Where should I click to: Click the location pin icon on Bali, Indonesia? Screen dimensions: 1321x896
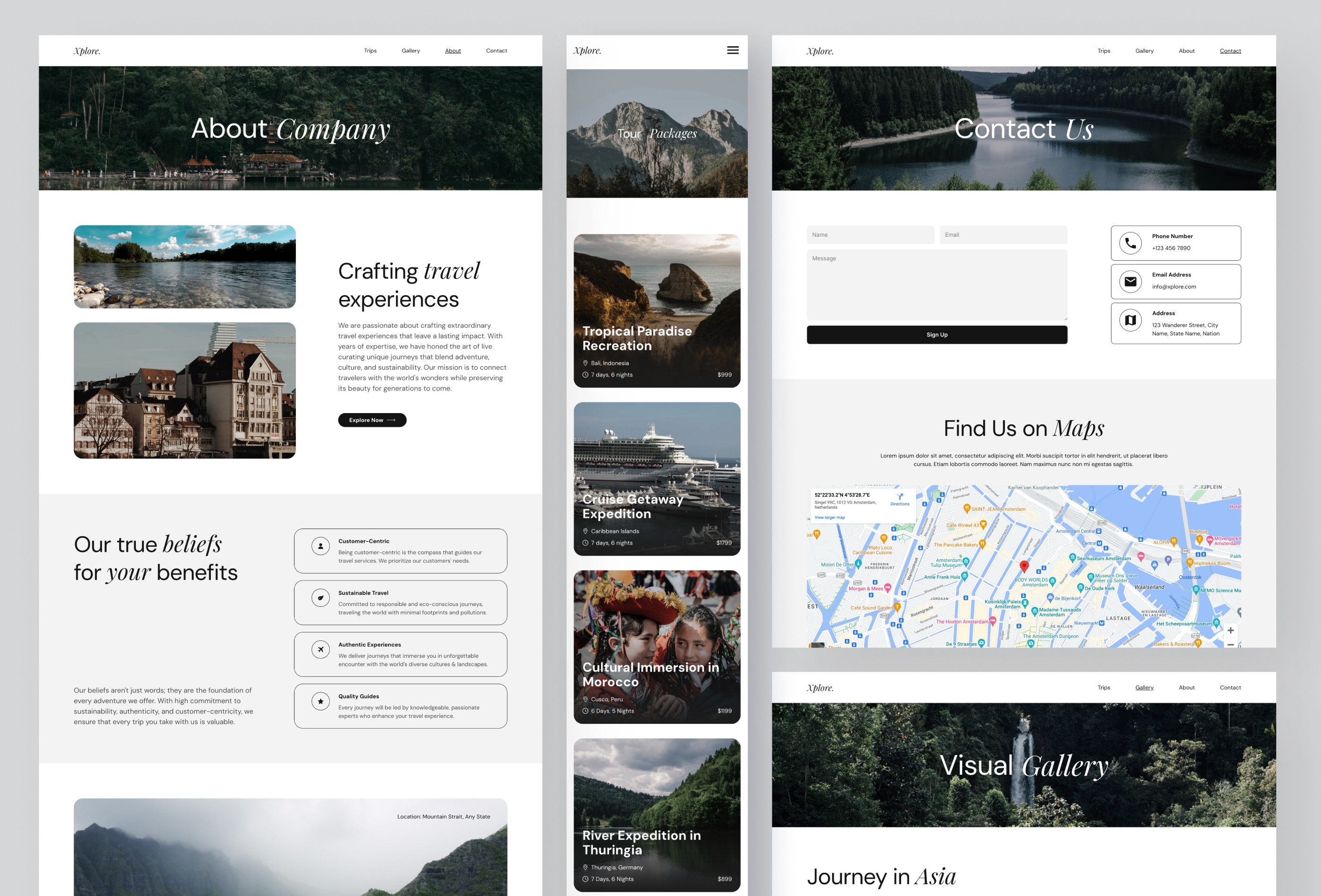[x=585, y=363]
